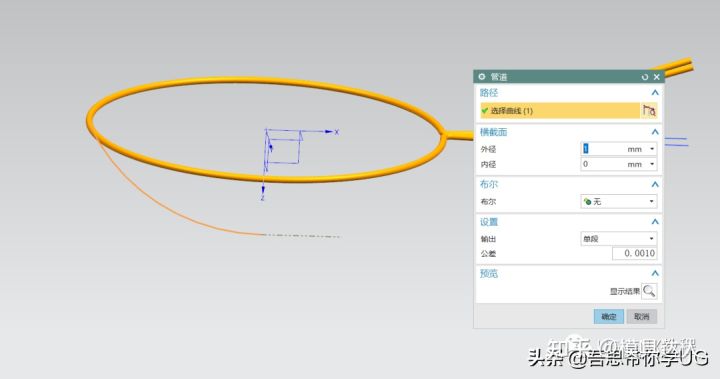Image resolution: width=720 pixels, height=379 pixels.
Task: Collapse the 路径 section
Action: (655, 93)
